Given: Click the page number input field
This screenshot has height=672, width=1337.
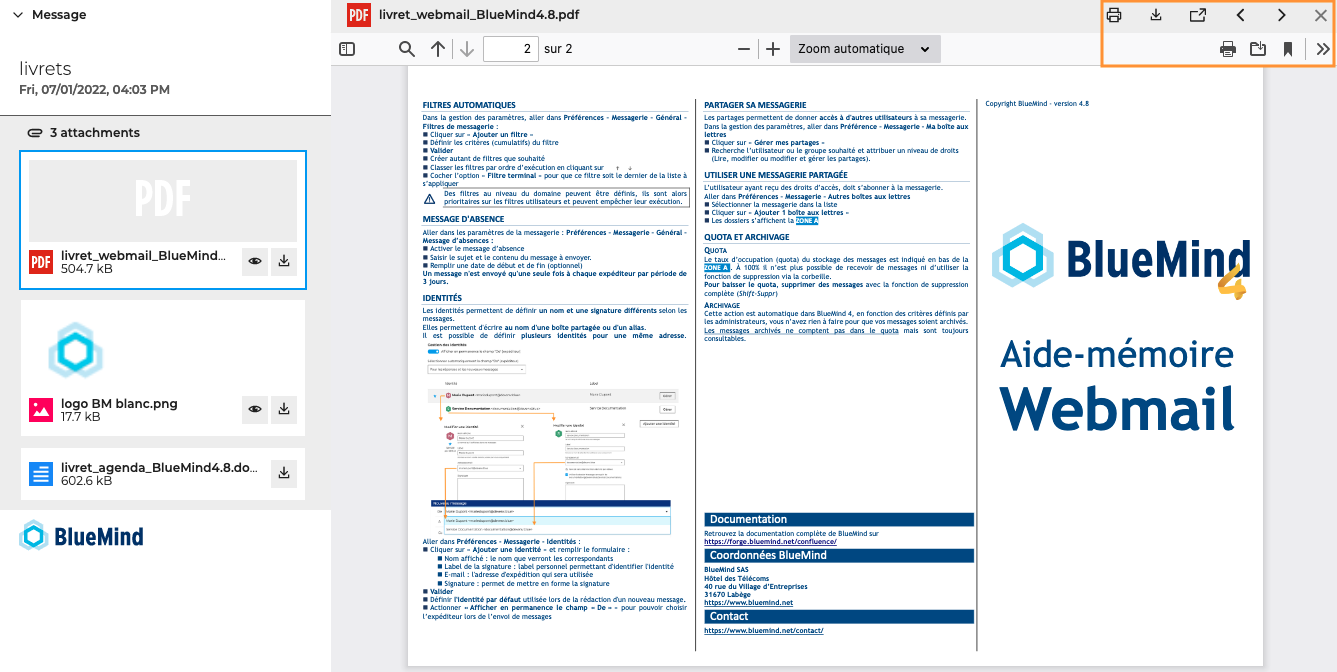Looking at the screenshot, I should (511, 49).
